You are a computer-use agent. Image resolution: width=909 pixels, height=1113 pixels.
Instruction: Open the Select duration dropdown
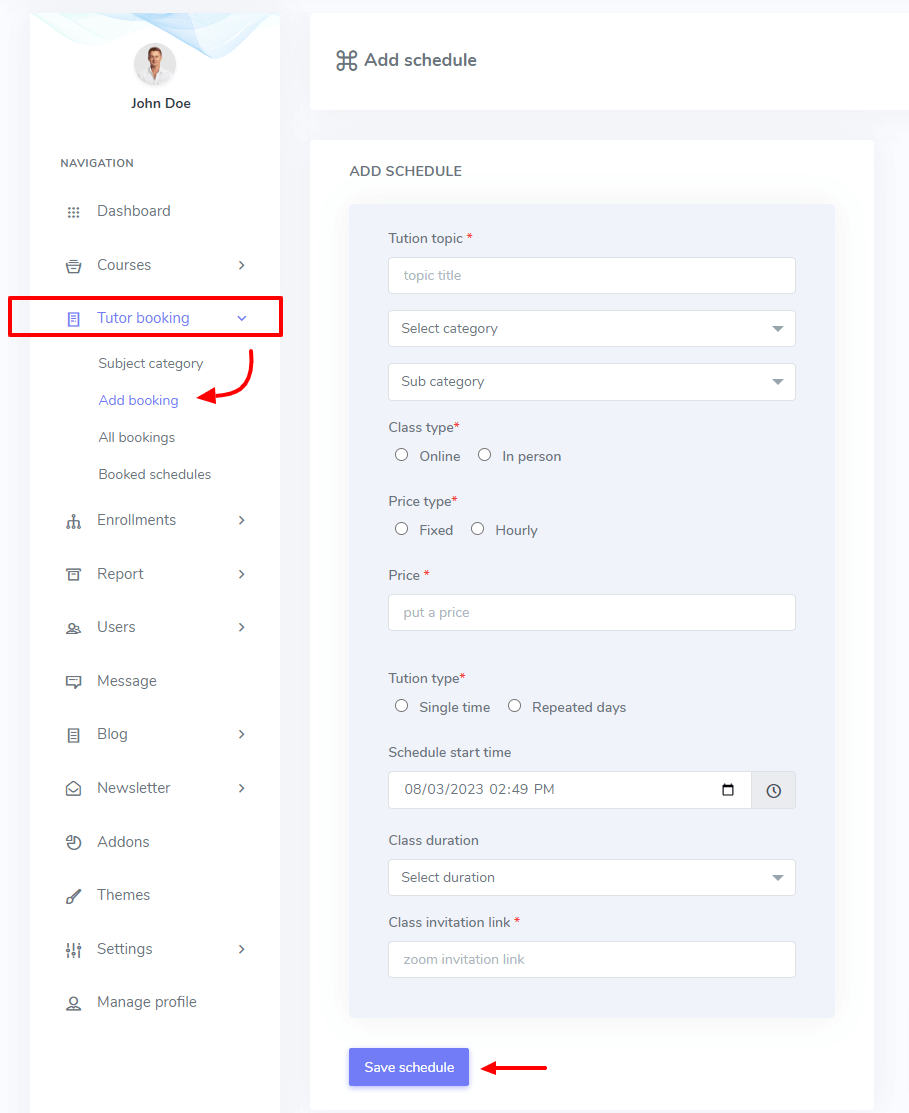(591, 877)
